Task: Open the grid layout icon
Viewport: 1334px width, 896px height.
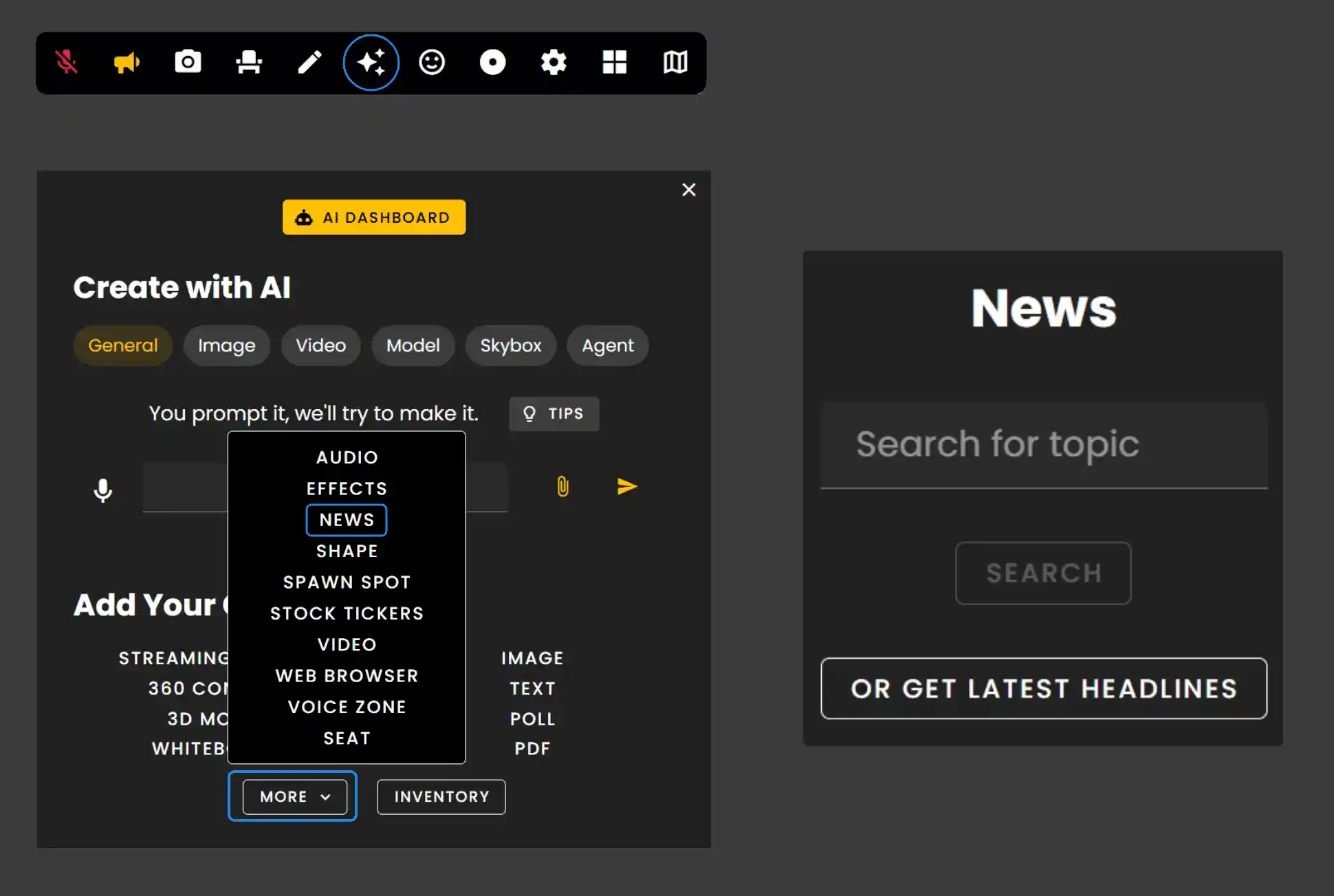Action: tap(614, 63)
